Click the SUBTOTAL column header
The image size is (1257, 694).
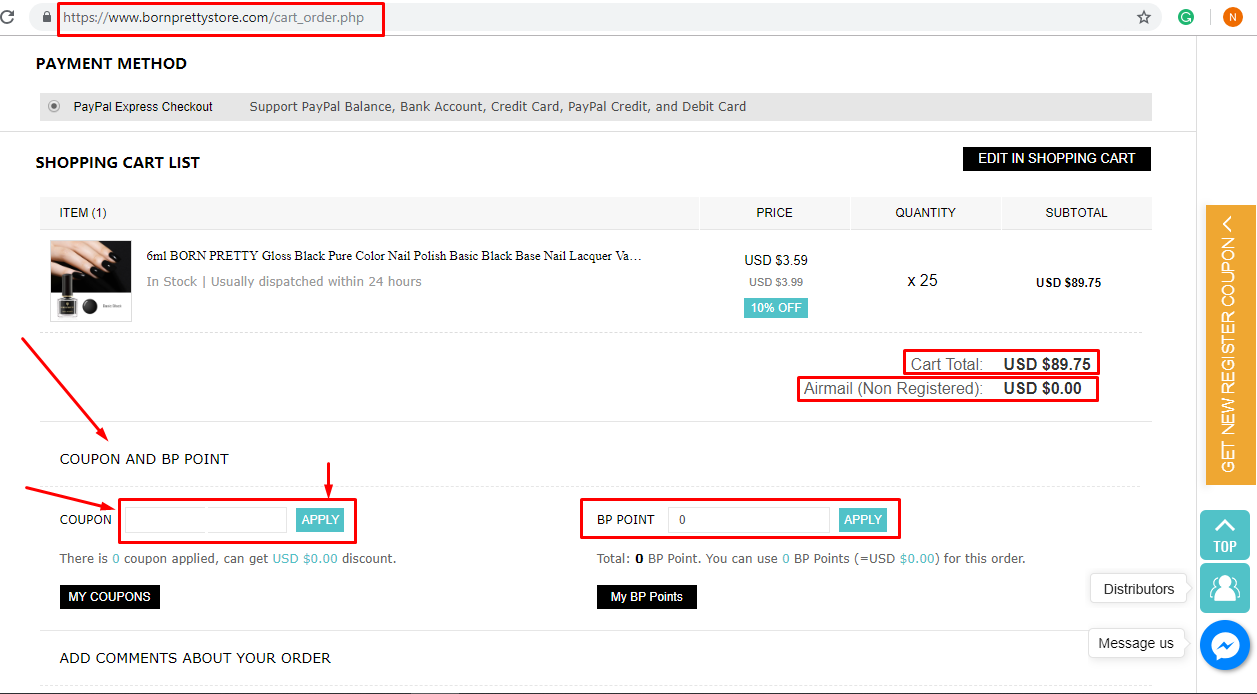point(1076,212)
